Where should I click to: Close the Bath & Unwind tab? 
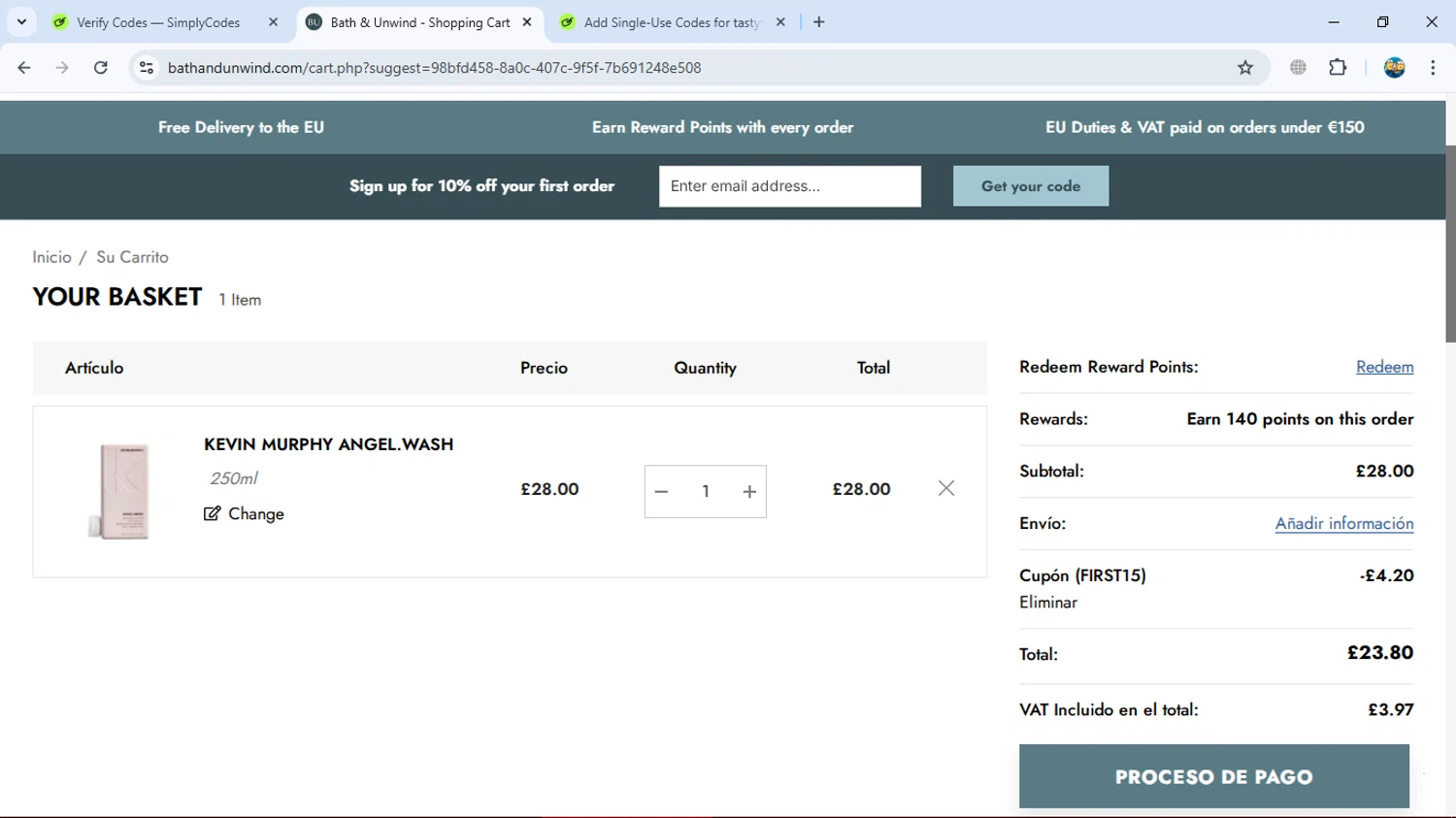527,21
